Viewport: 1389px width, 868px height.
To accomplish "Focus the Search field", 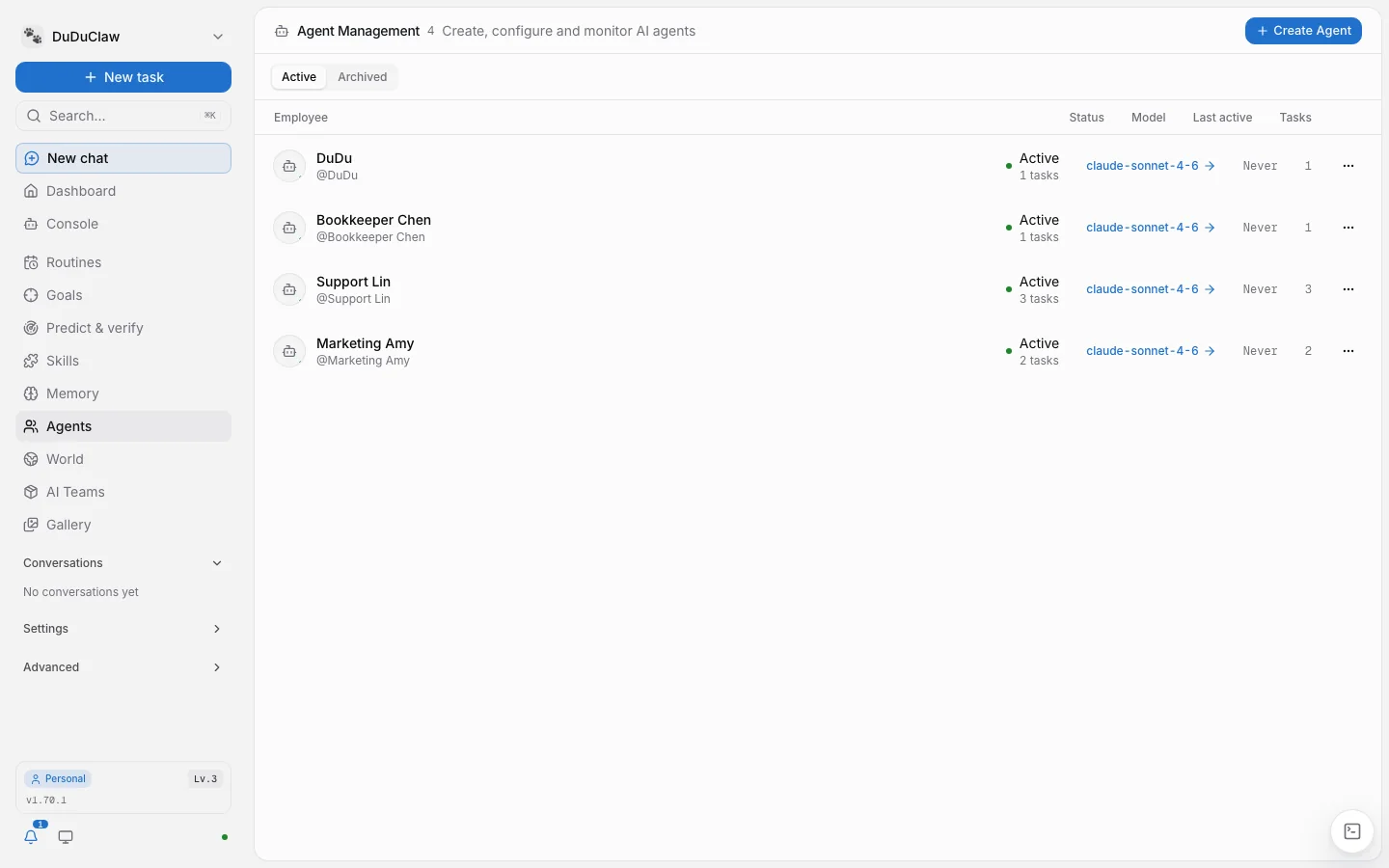I will [x=123, y=116].
